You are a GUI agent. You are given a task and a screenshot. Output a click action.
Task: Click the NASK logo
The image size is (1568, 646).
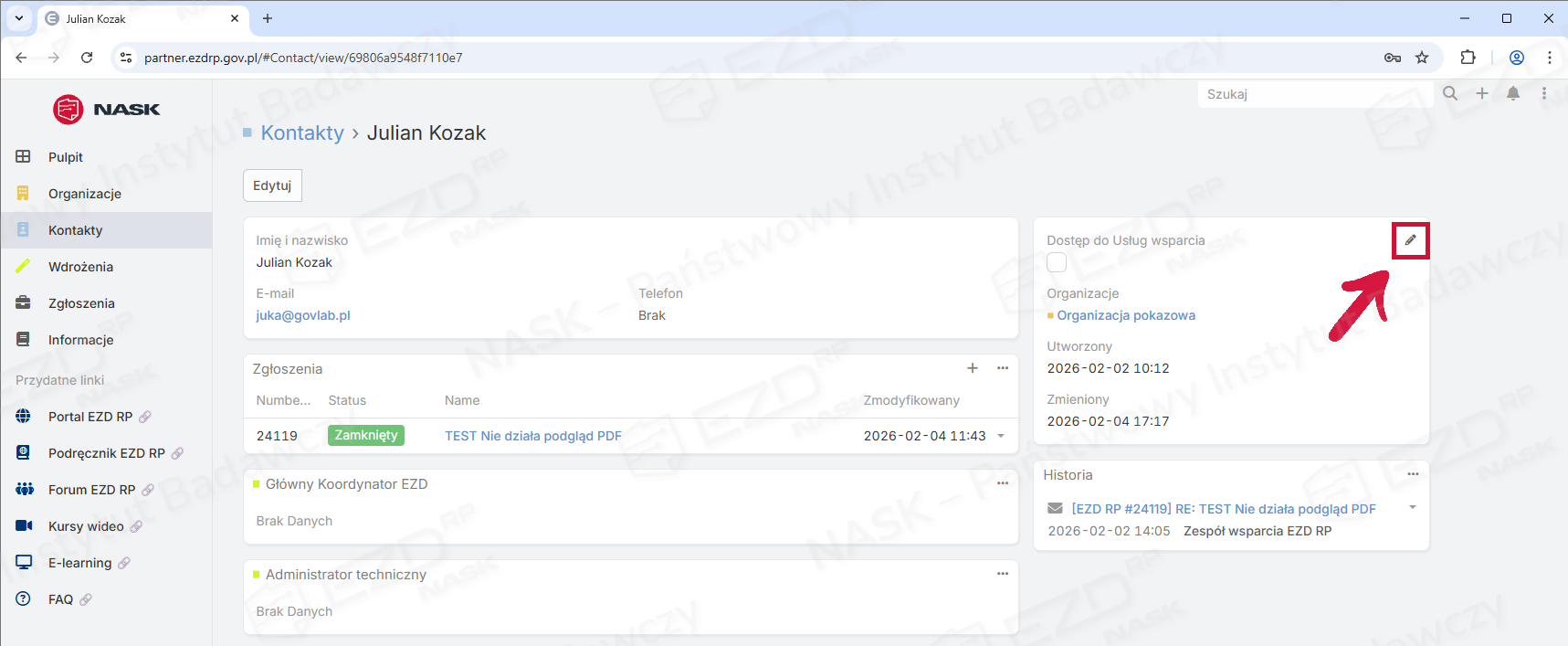(107, 110)
